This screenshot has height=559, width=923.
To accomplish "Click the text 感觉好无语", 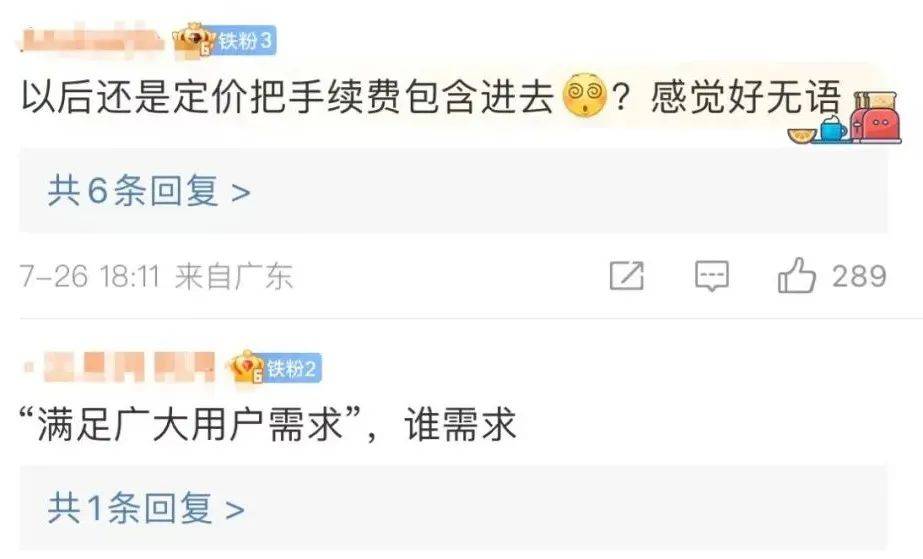I will pos(746,97).
